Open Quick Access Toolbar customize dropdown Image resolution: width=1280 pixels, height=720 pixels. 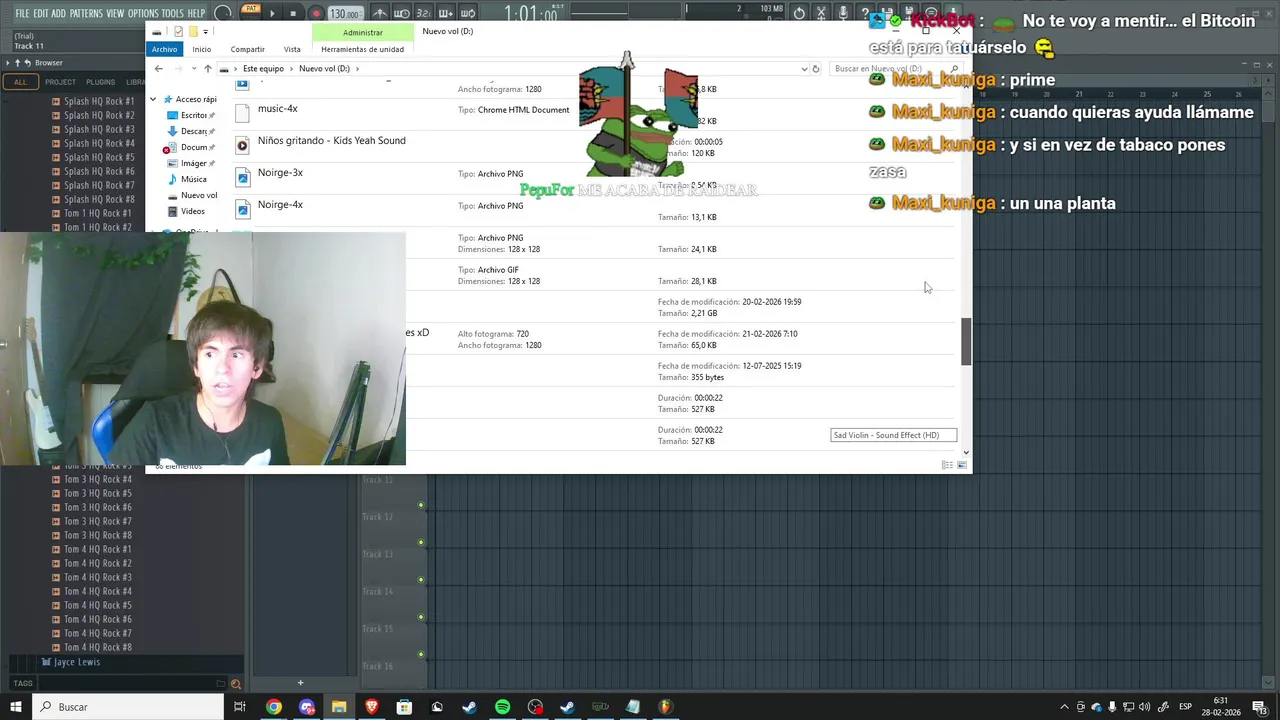(205, 32)
